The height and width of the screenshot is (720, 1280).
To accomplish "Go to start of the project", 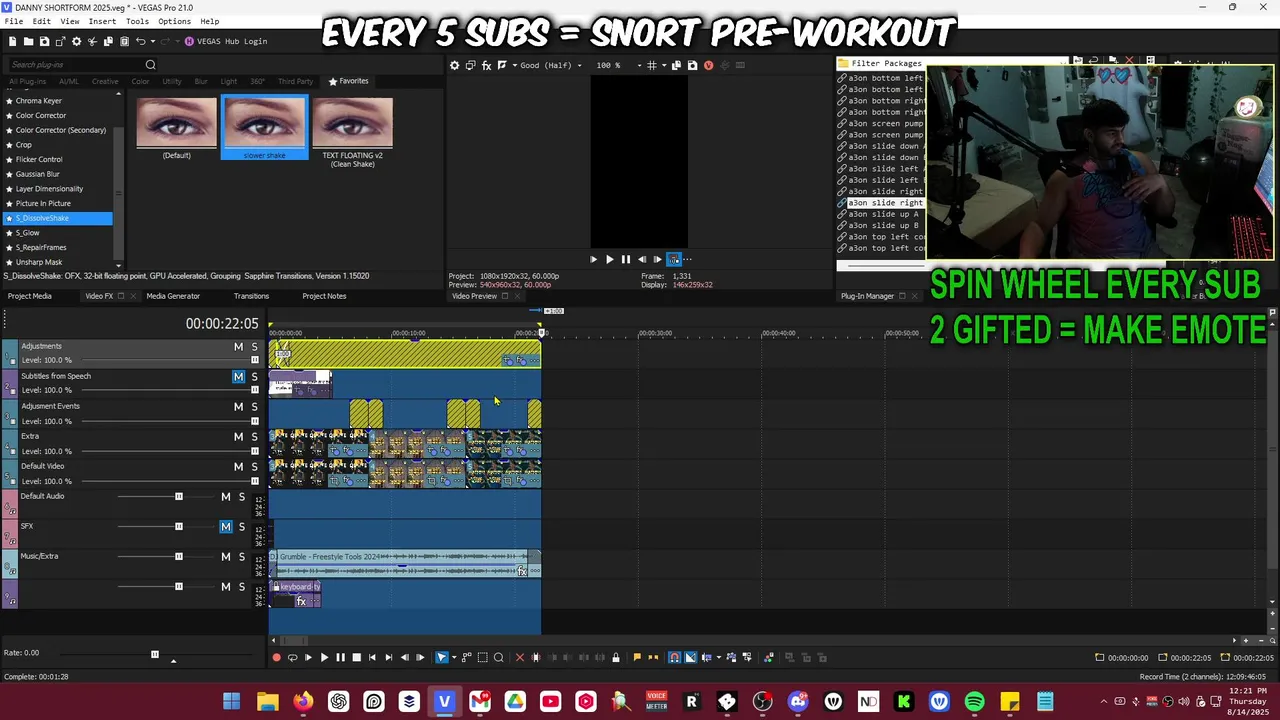I will click(x=372, y=657).
